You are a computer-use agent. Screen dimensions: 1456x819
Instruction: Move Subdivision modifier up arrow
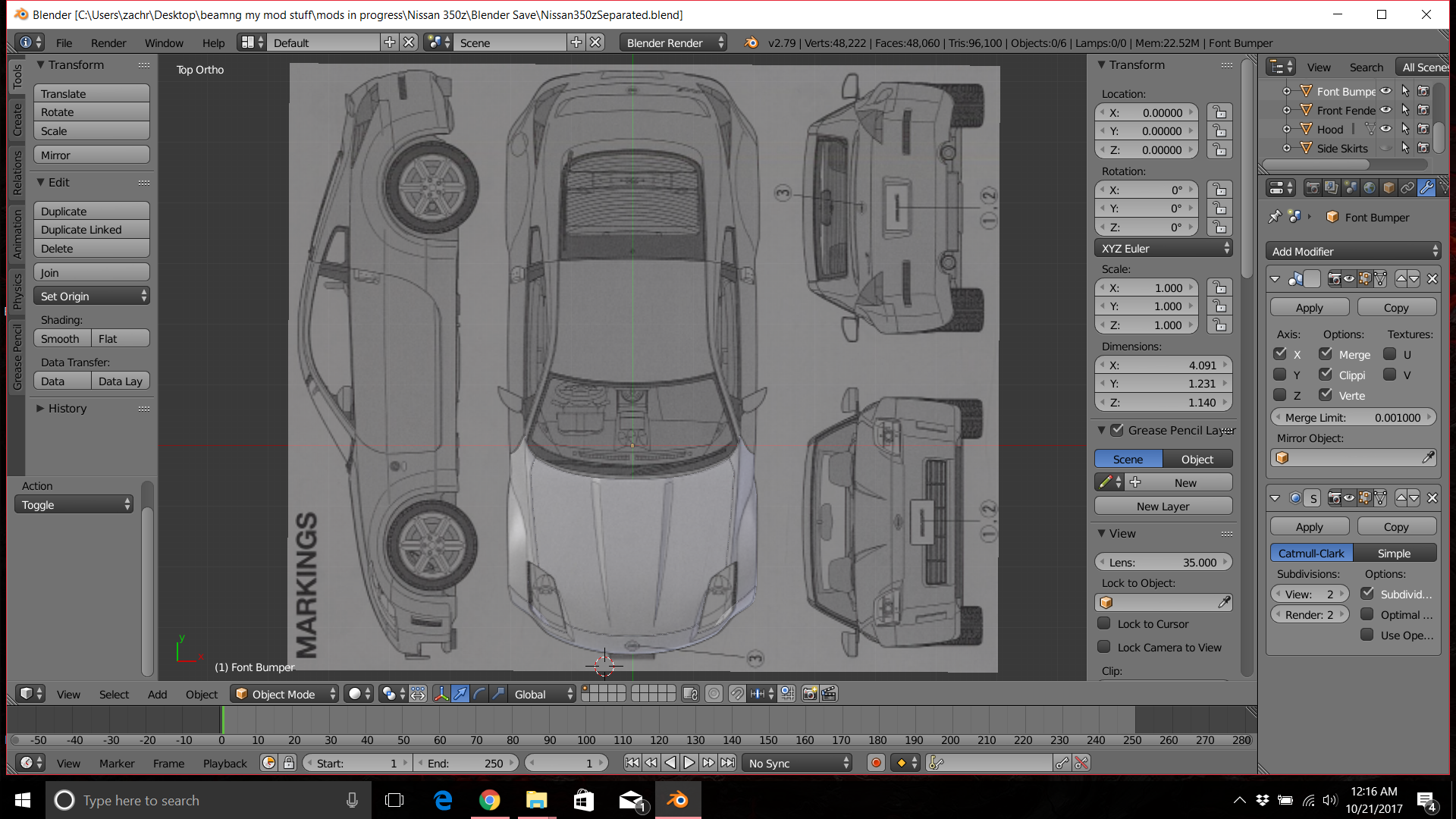tap(1401, 498)
